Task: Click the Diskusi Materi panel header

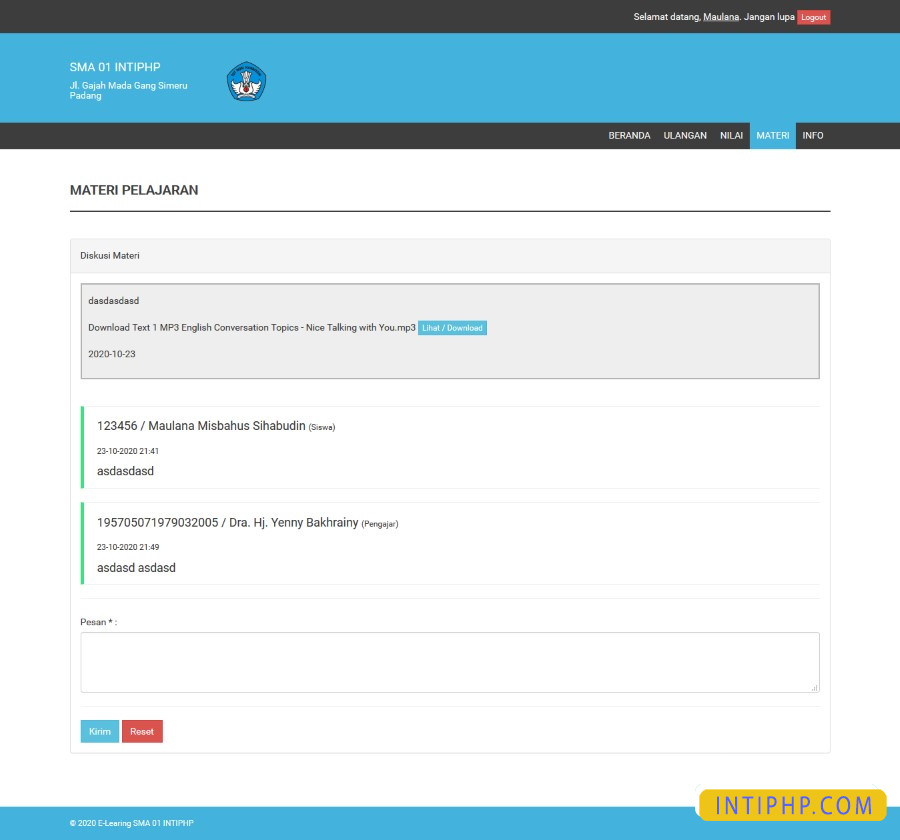Action: [x=110, y=255]
